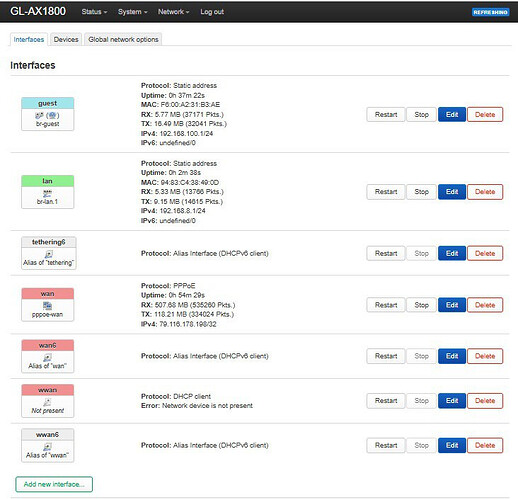Click the br-guest device label
This screenshot has width=518, height=499.
(x=47, y=124)
